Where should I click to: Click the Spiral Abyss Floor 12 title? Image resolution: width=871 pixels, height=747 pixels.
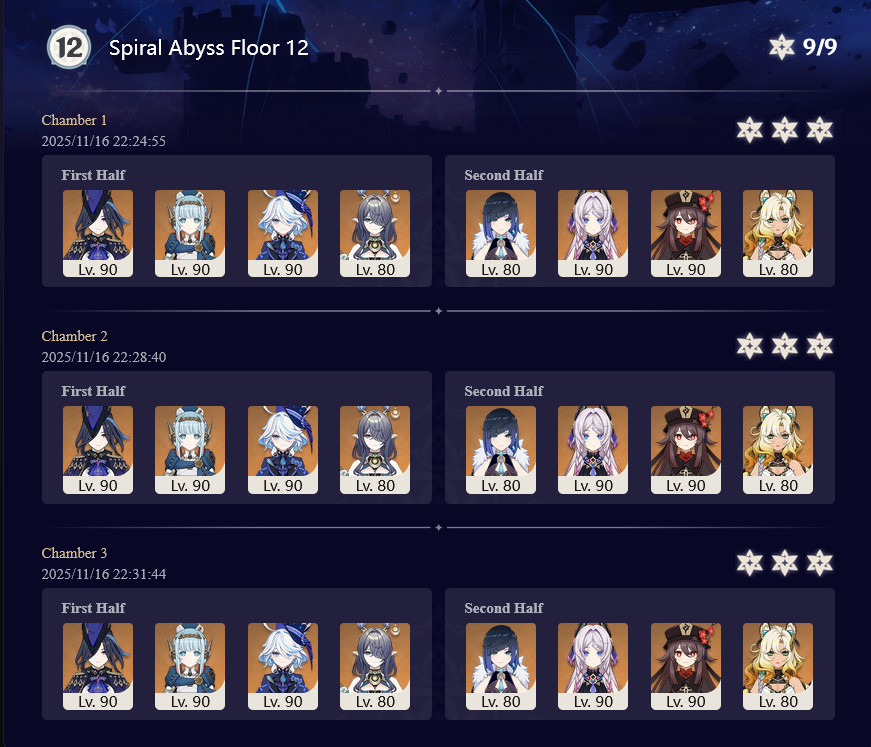[208, 48]
